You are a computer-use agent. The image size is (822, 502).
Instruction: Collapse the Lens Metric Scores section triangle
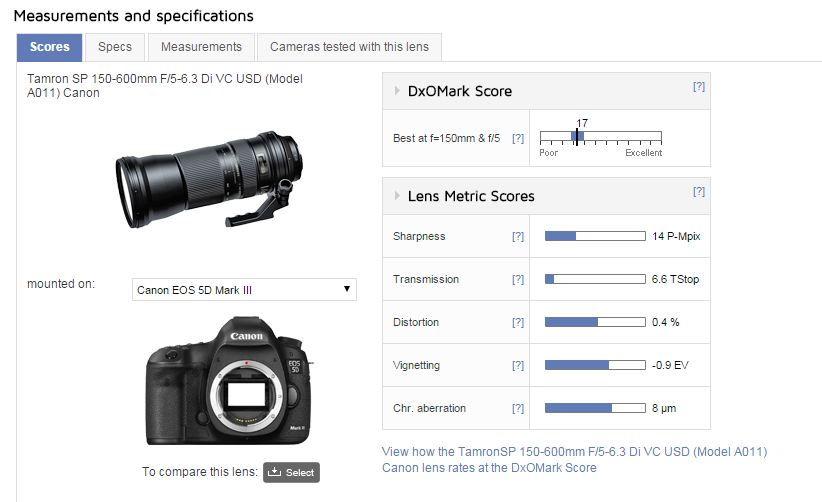coord(397,195)
